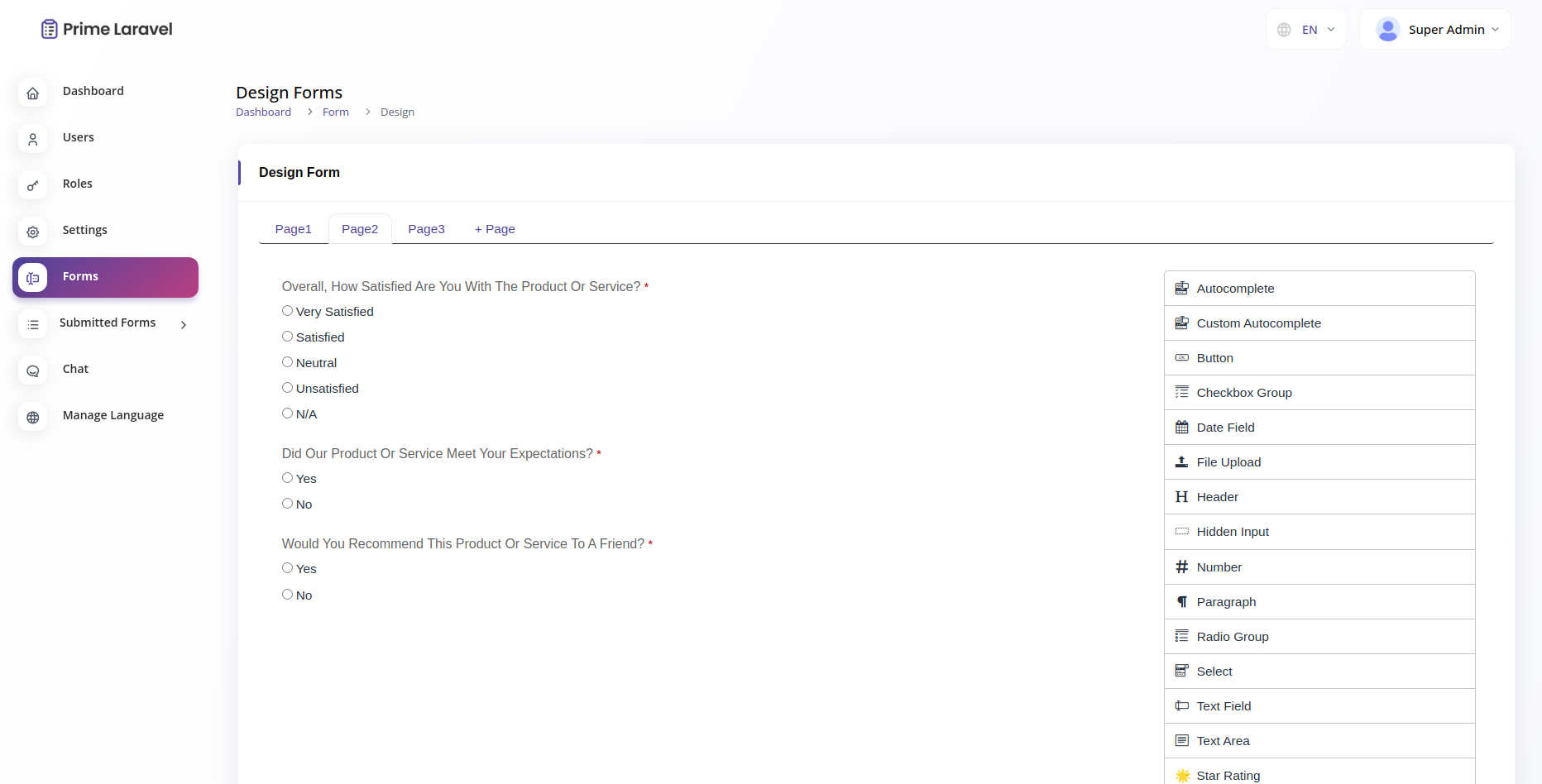
Task: Open Chat from the sidebar icon
Action: pyautogui.click(x=32, y=370)
